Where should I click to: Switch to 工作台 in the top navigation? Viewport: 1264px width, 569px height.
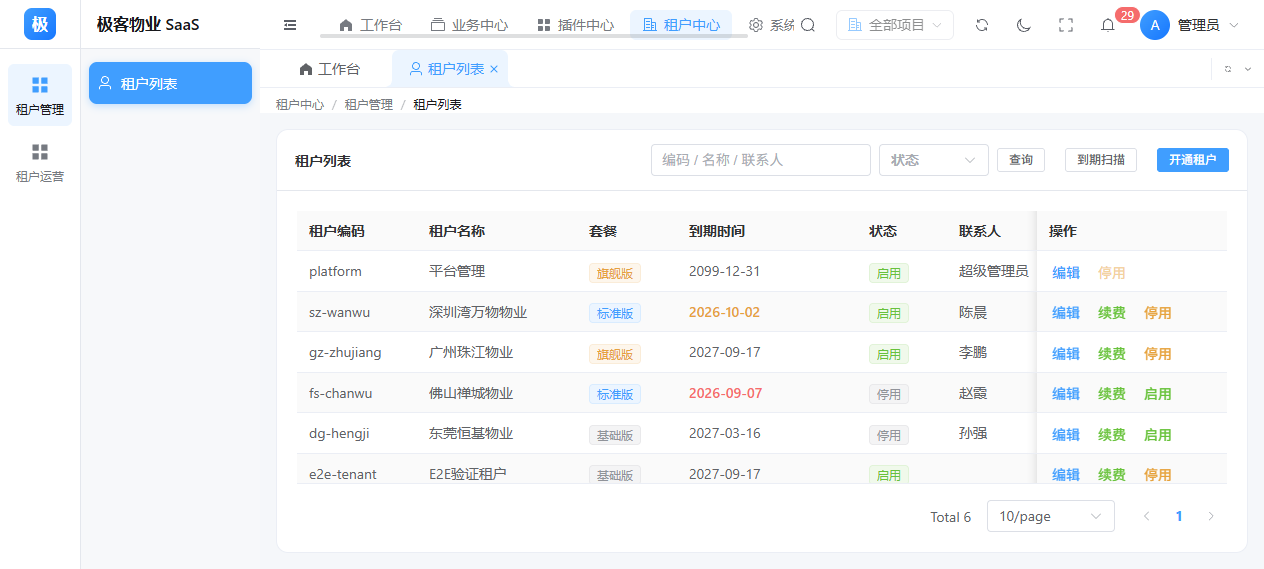tap(371, 25)
